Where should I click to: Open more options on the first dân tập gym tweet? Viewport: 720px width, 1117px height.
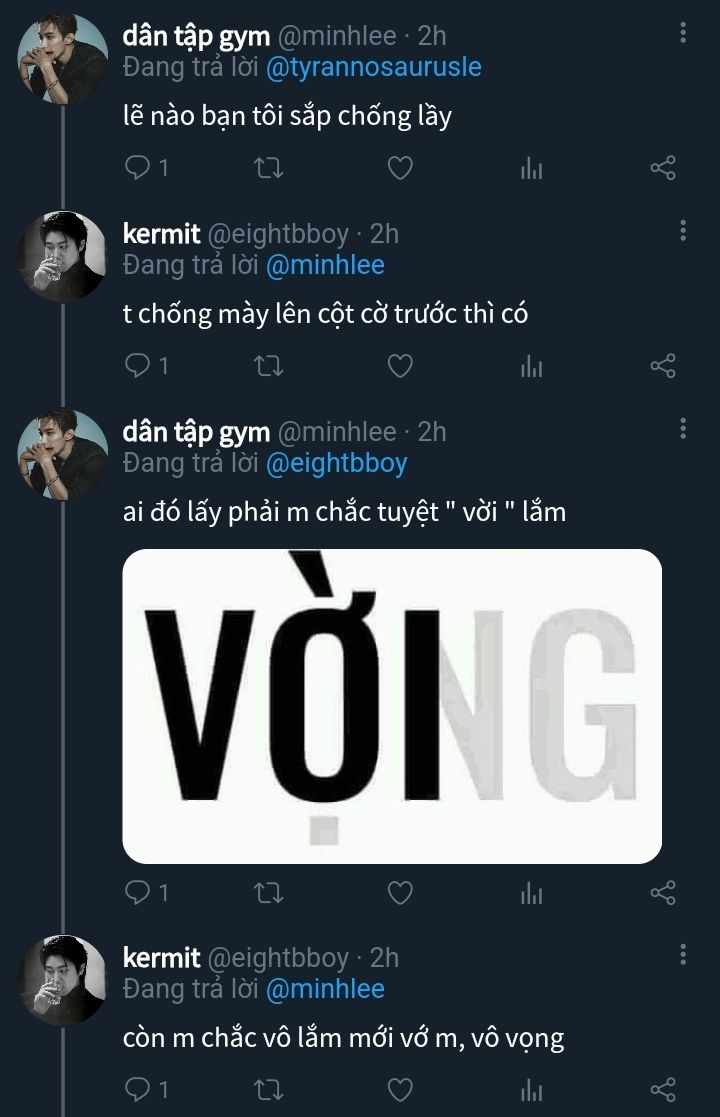[683, 34]
